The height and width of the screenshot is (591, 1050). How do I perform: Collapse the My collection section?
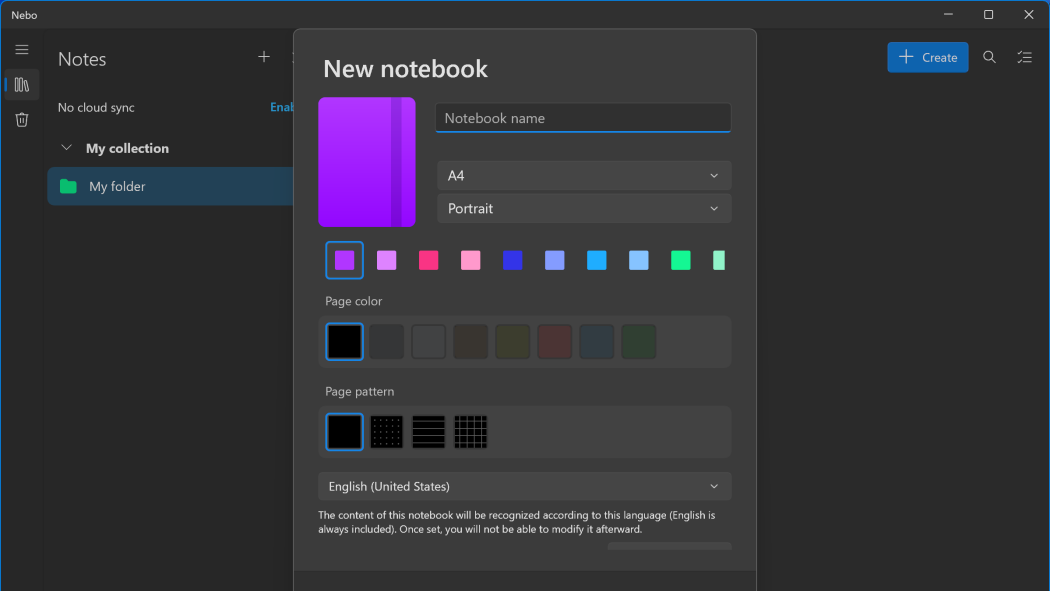(x=67, y=148)
